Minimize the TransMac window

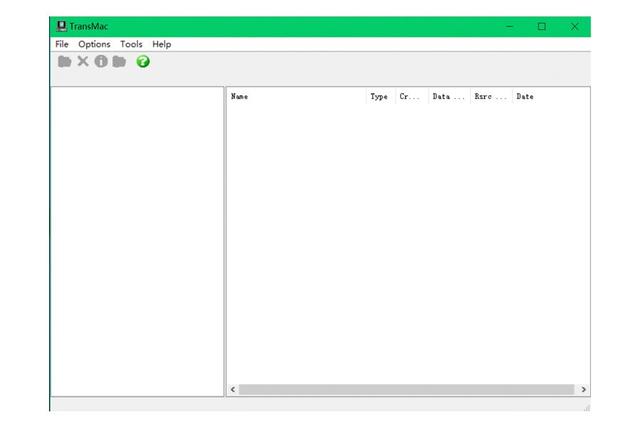(x=509, y=27)
